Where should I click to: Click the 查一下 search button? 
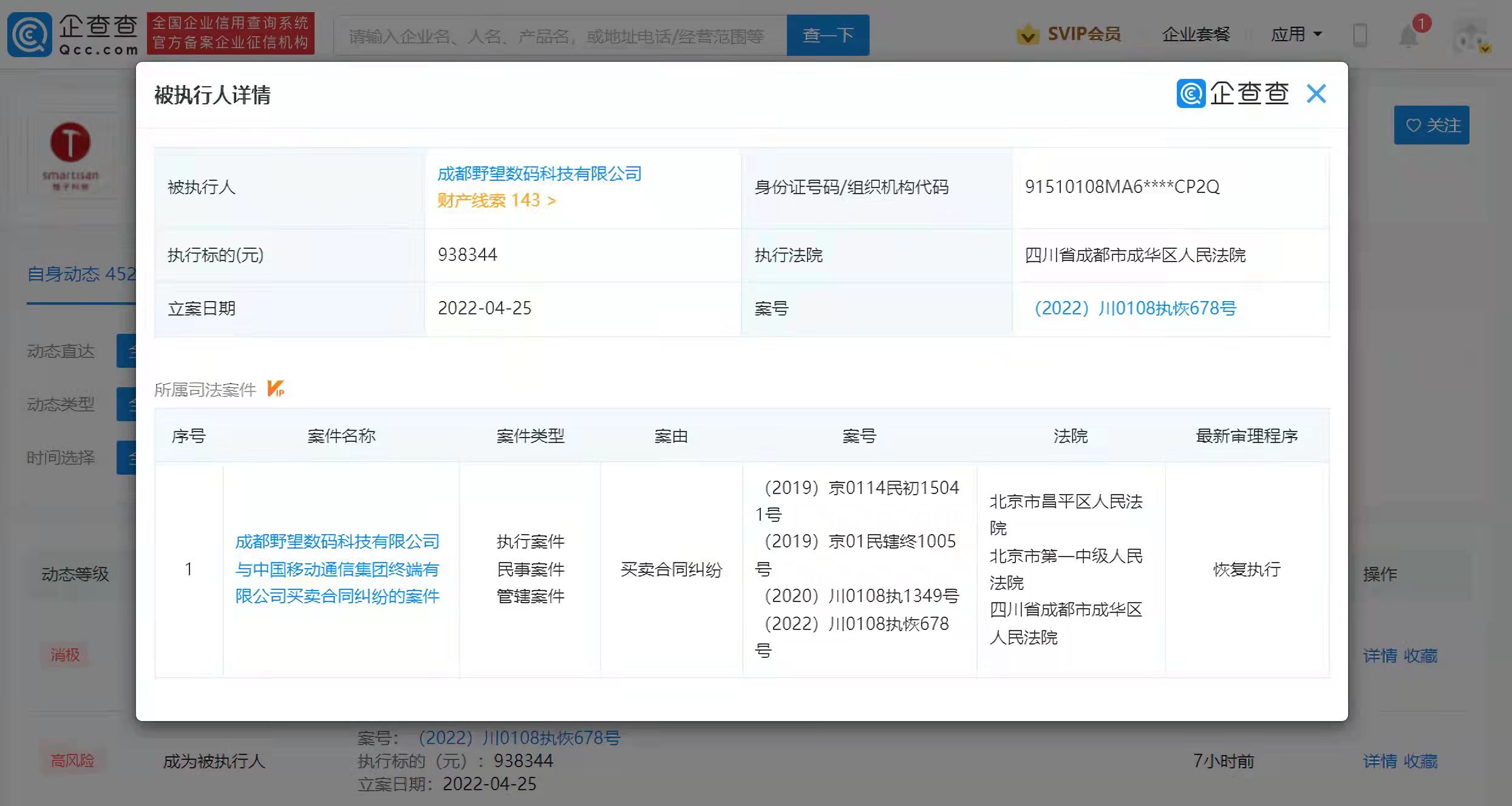click(x=828, y=35)
